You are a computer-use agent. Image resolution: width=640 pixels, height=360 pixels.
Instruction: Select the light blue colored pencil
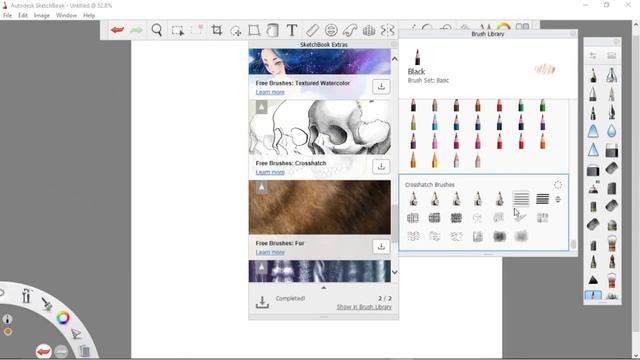[x=434, y=122]
